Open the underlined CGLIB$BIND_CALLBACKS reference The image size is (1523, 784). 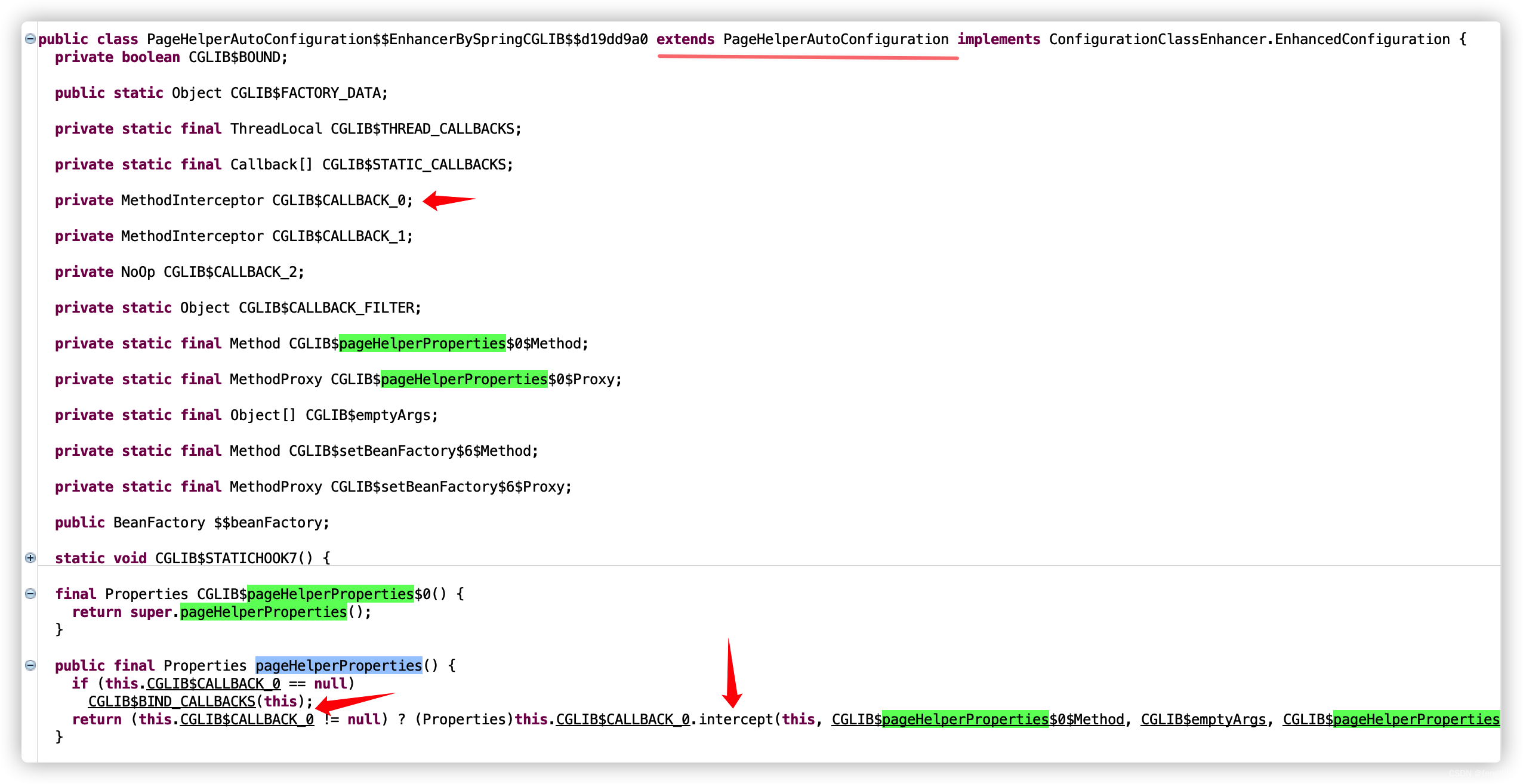173,701
